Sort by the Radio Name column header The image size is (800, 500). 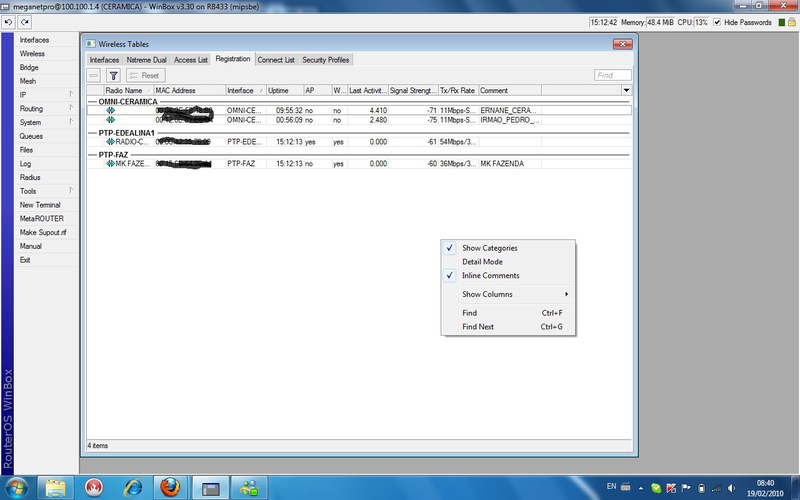click(129, 90)
